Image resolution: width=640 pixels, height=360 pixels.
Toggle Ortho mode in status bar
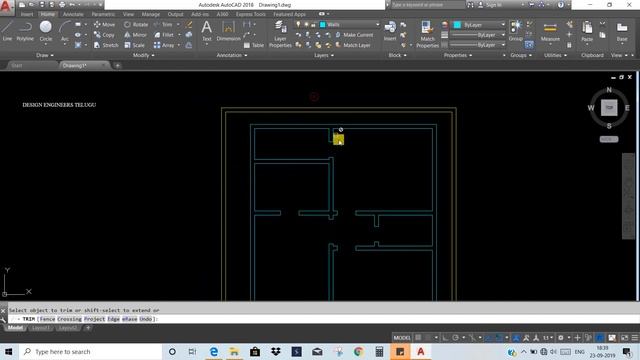pyautogui.click(x=445, y=338)
